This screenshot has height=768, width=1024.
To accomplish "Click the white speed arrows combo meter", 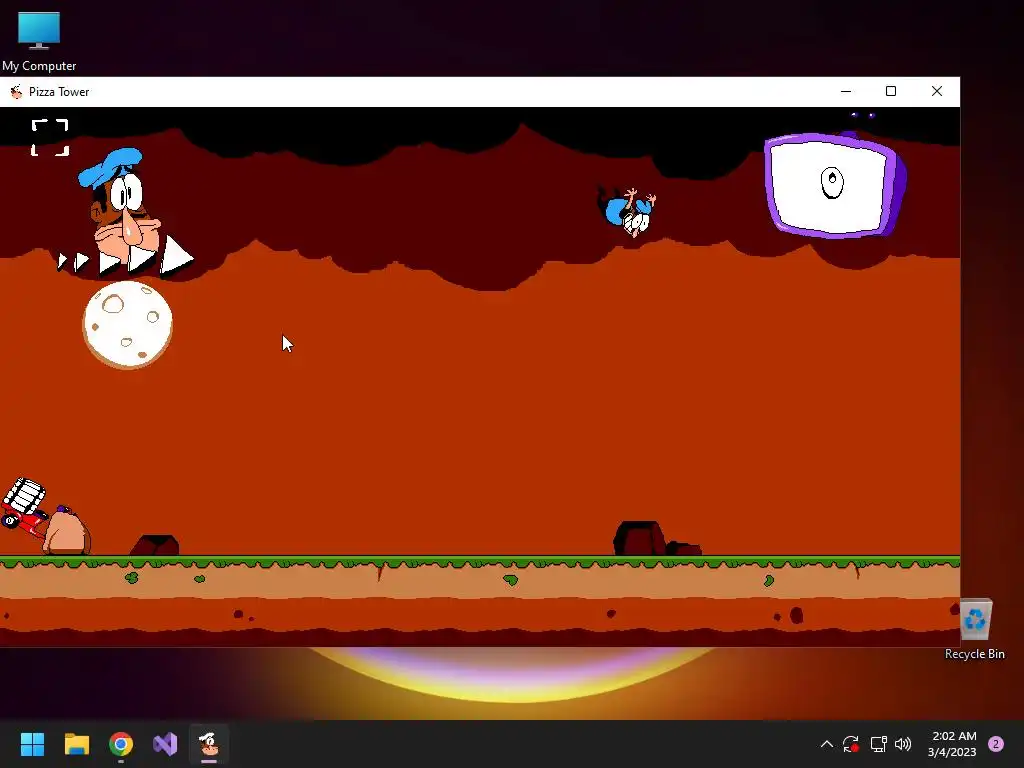I will tap(125, 257).
